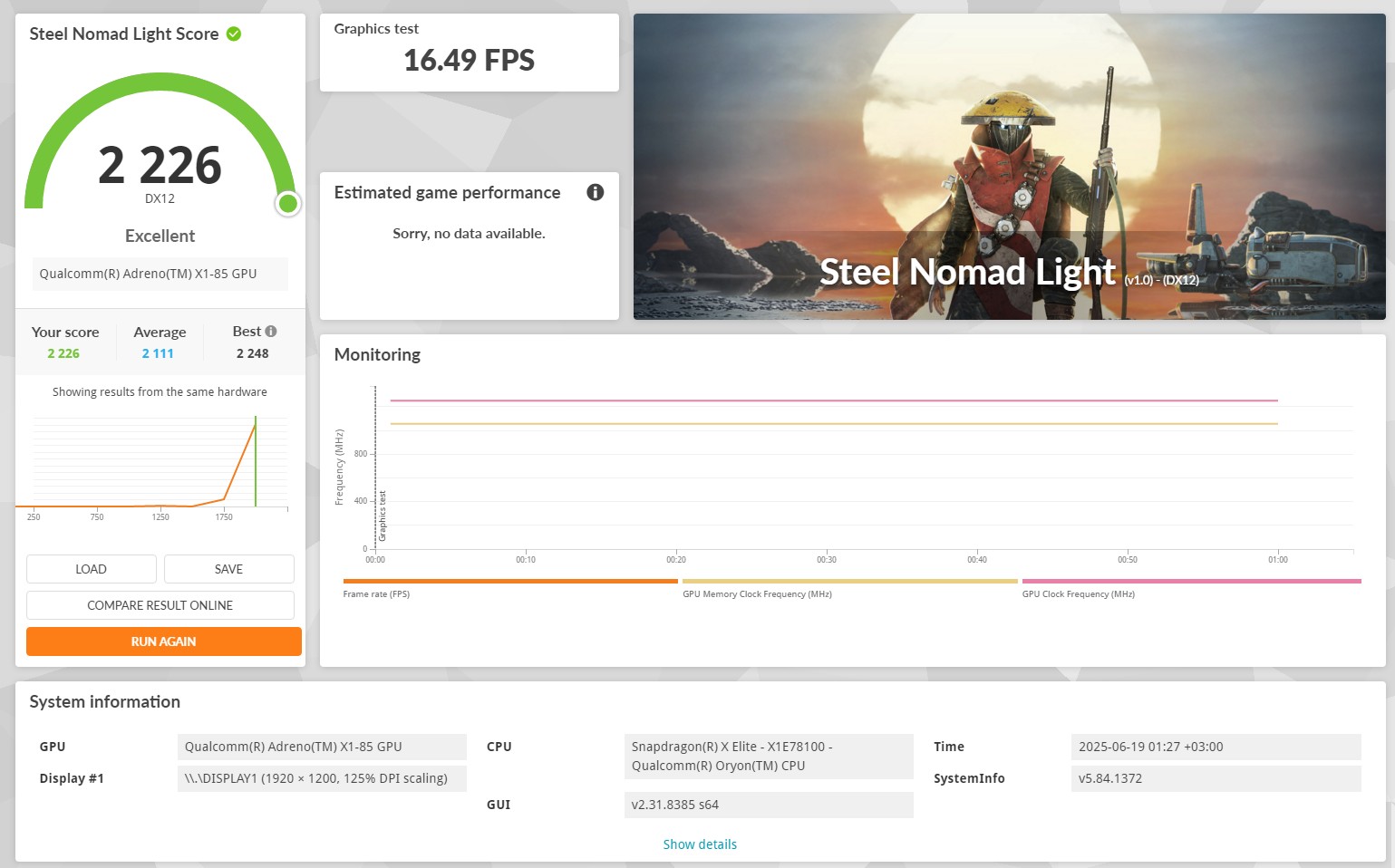The height and width of the screenshot is (868, 1395).
Task: Click the Graphics test marker on the monitoring chart
Action: [x=383, y=516]
